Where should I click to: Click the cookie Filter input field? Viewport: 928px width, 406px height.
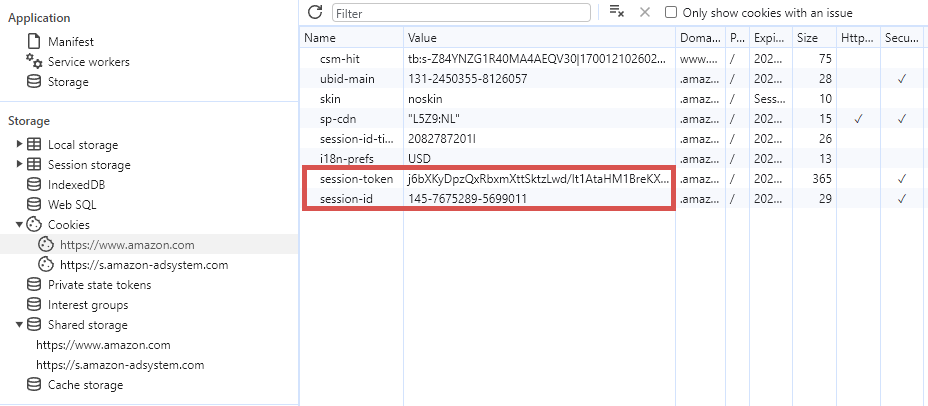click(460, 13)
